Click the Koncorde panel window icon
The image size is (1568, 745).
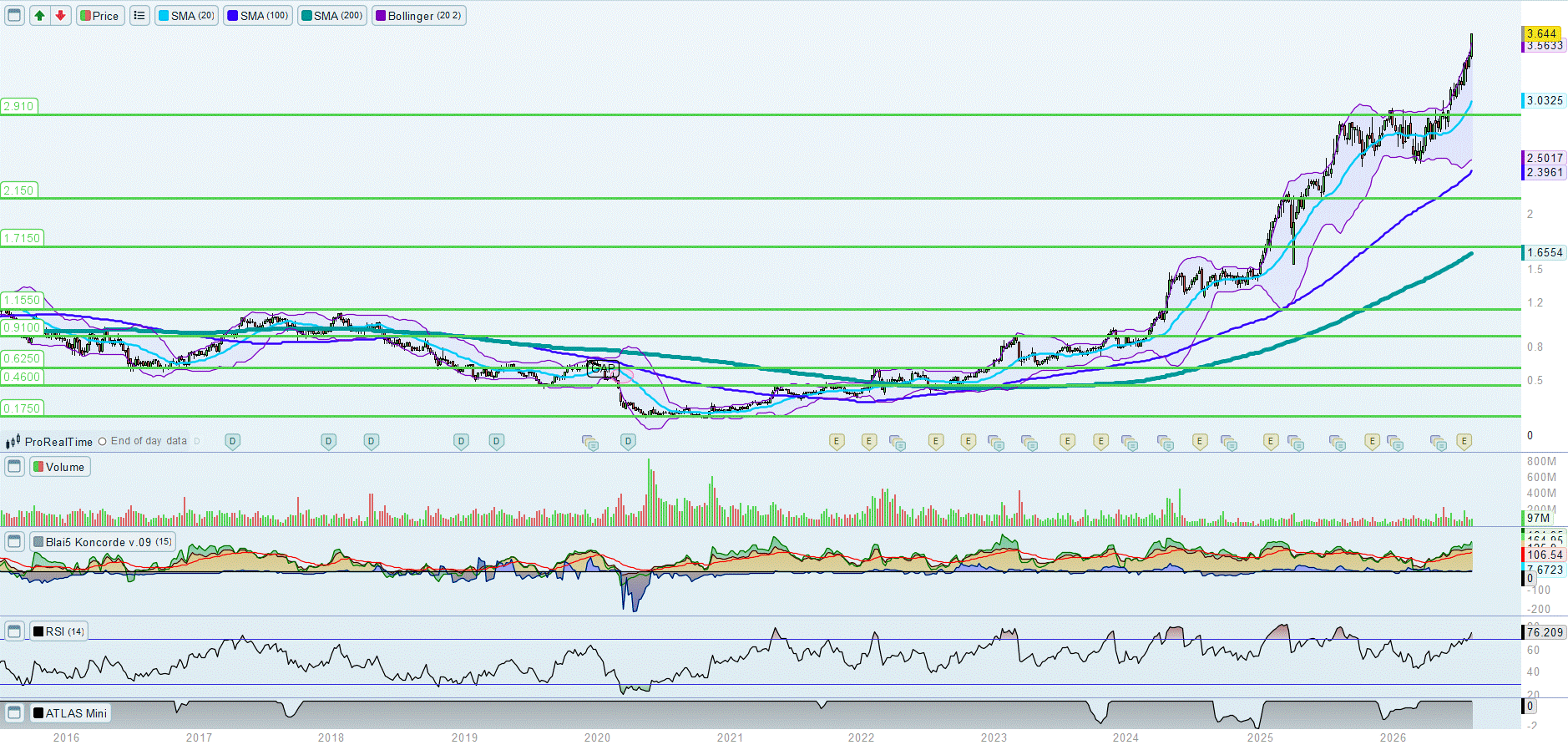14,541
